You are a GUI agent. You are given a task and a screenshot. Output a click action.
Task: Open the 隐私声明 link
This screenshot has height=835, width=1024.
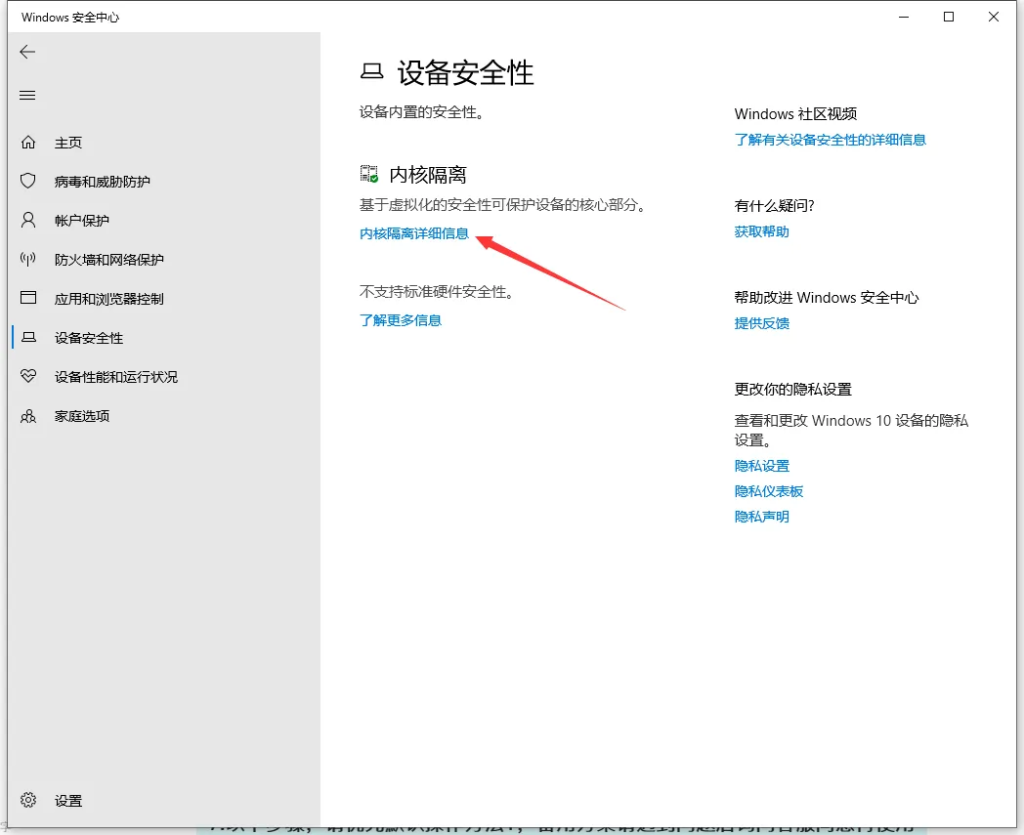(x=761, y=516)
